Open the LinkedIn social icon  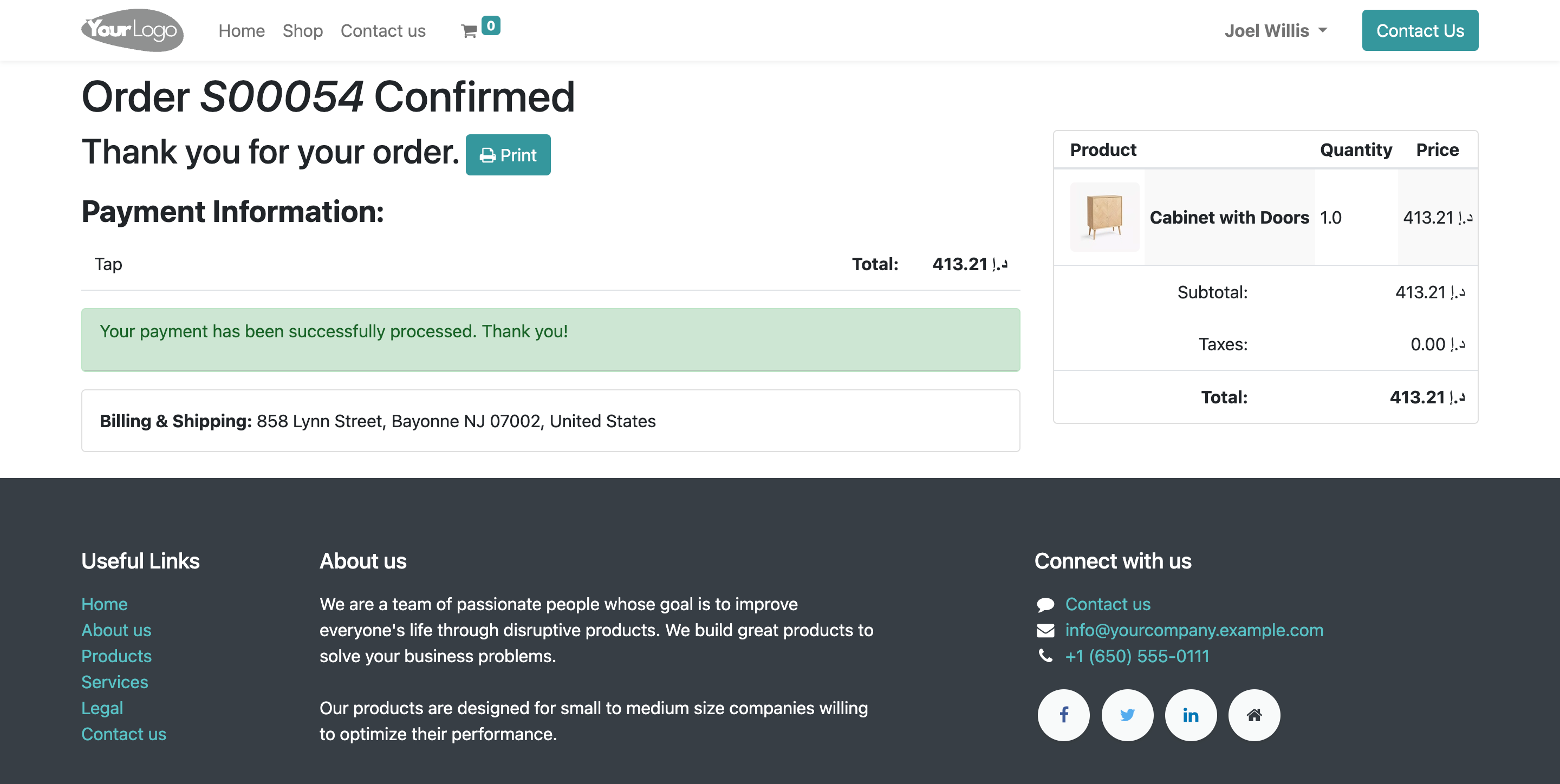[1191, 715]
